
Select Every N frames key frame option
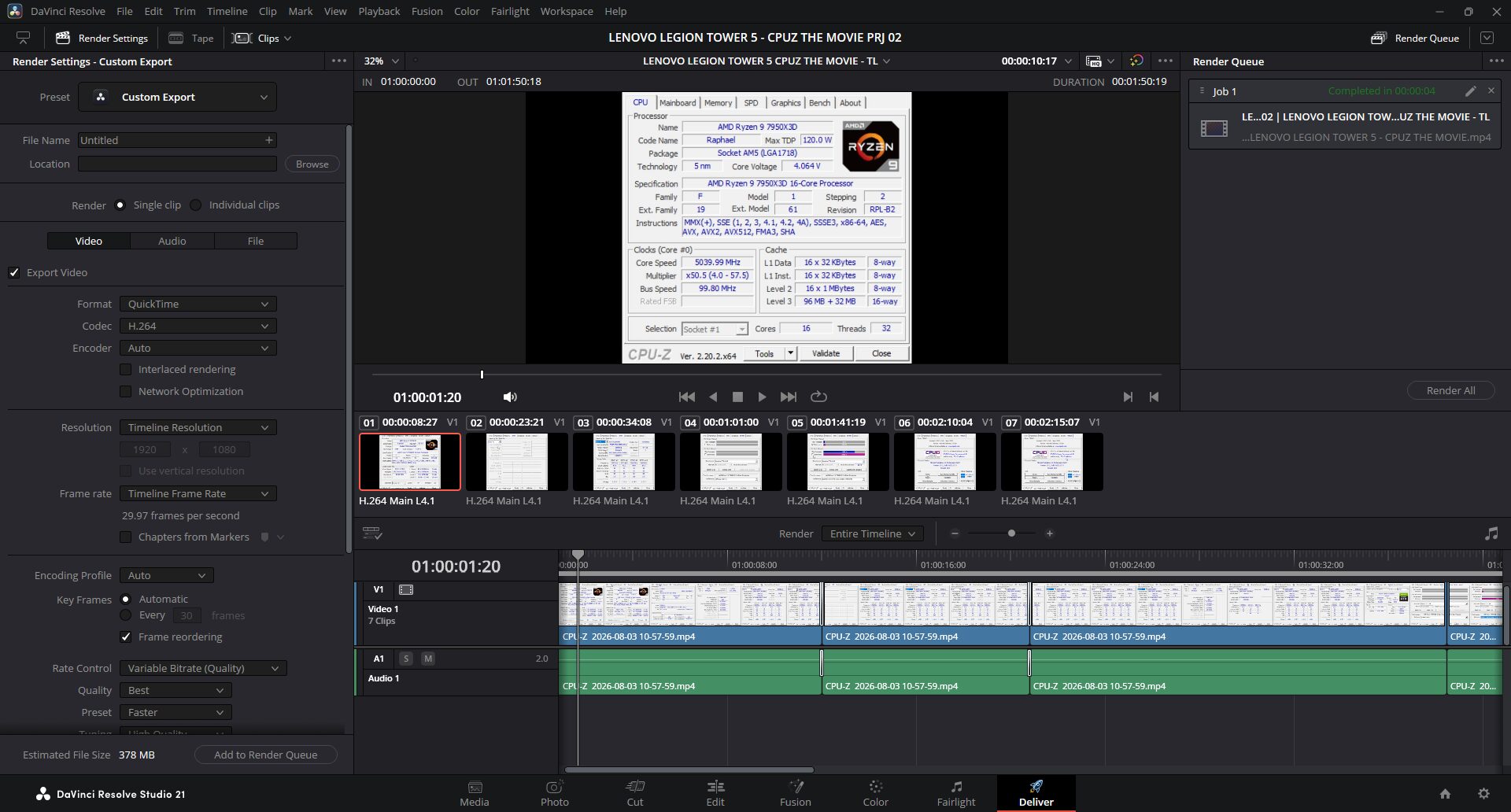coord(126,615)
